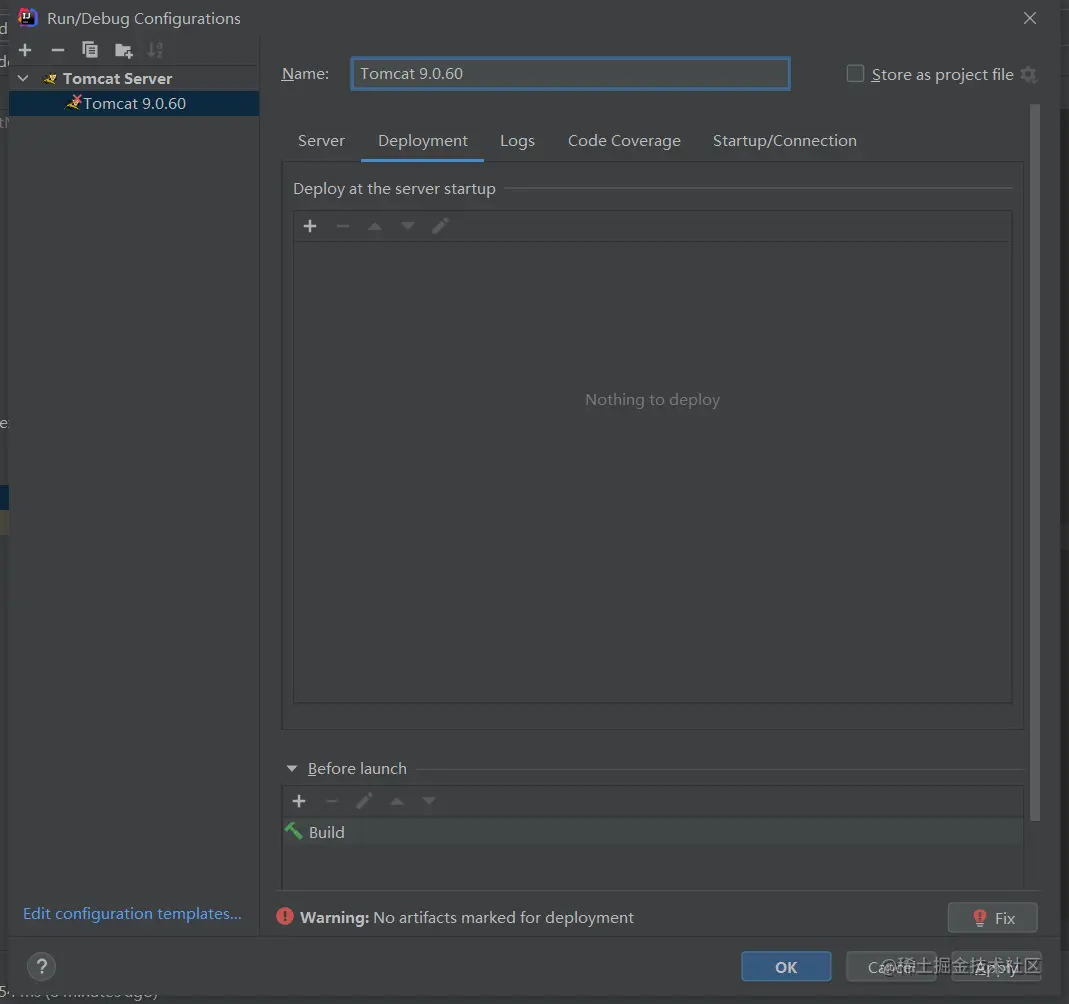The height and width of the screenshot is (1004, 1069).
Task: Click the Nothing to deploy placeholder text
Action: pos(652,399)
